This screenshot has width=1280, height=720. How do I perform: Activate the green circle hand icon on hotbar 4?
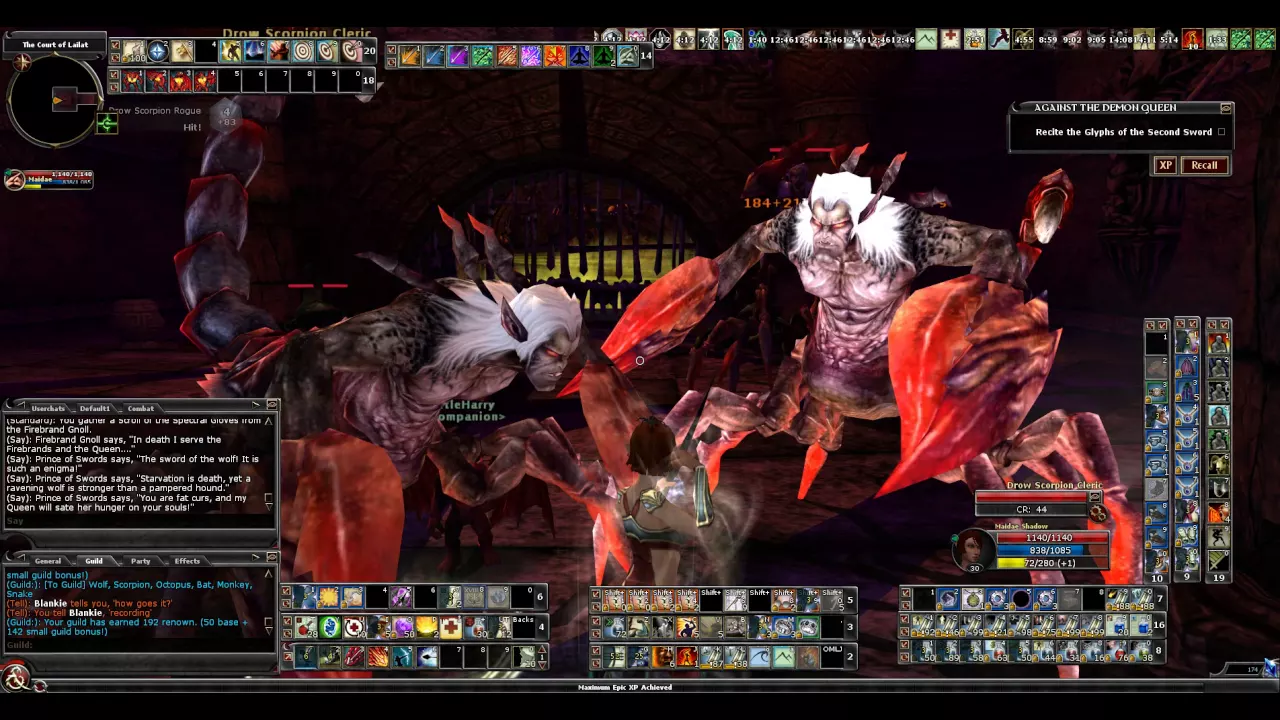[x=330, y=627]
